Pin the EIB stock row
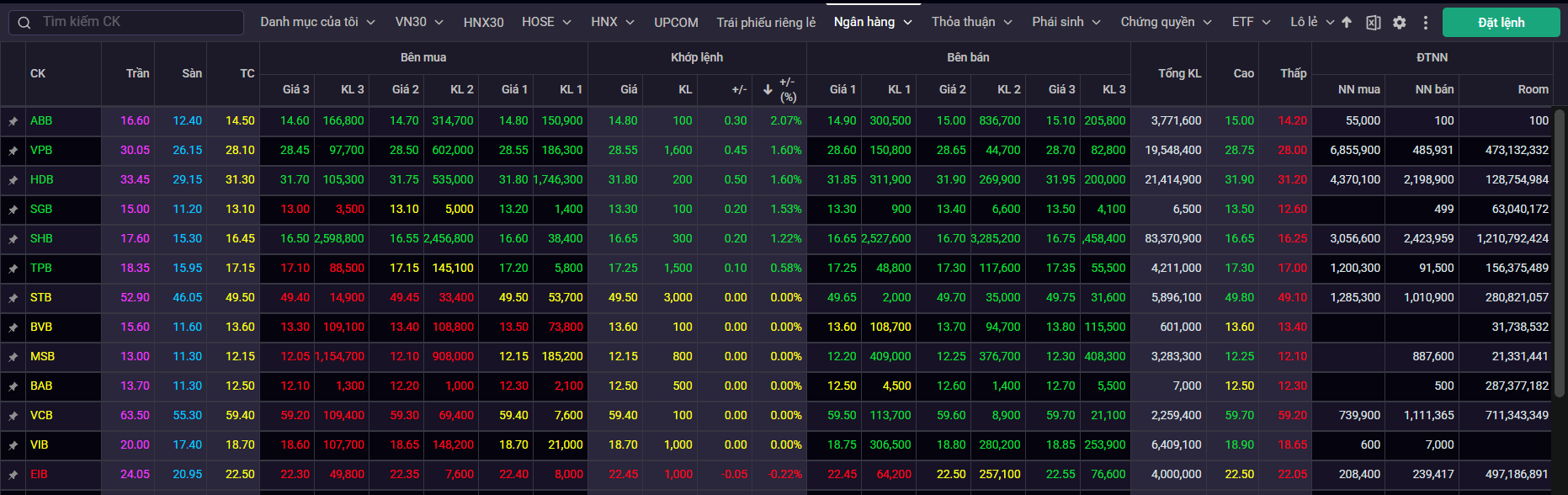 coord(13,475)
